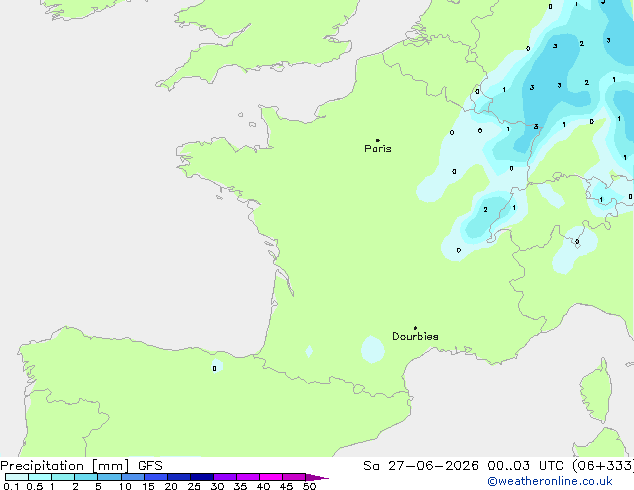Click the legend arrow tip beyond 50
Viewport: 634px width, 490px height.
317,477
